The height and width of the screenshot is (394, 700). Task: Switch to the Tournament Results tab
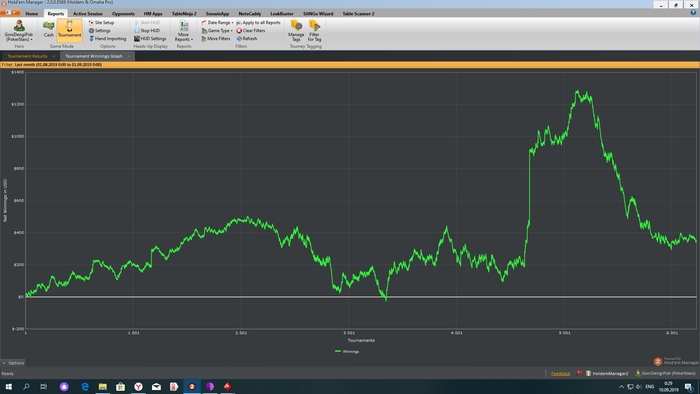(x=27, y=56)
